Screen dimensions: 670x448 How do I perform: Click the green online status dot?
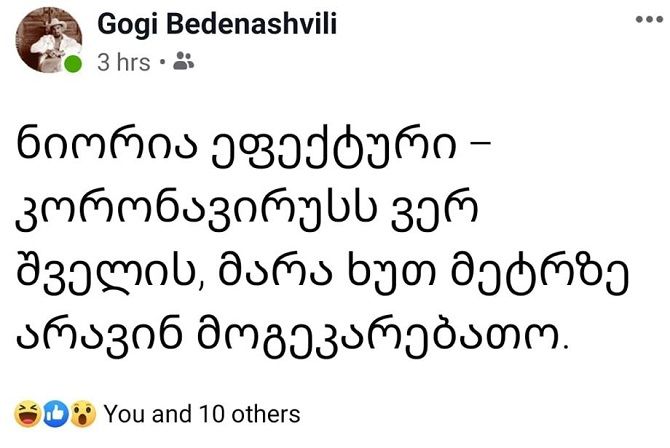pyautogui.click(x=73, y=66)
